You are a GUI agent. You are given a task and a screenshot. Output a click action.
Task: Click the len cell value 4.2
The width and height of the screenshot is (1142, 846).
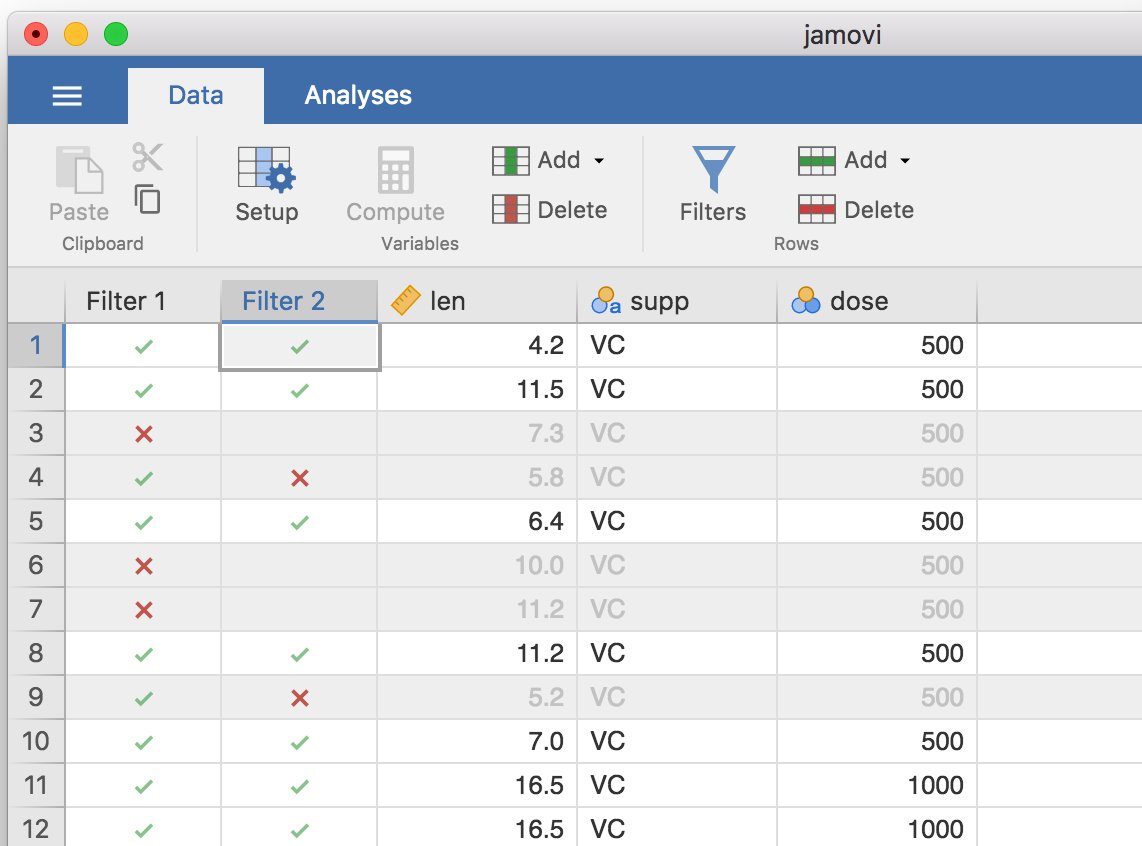546,345
